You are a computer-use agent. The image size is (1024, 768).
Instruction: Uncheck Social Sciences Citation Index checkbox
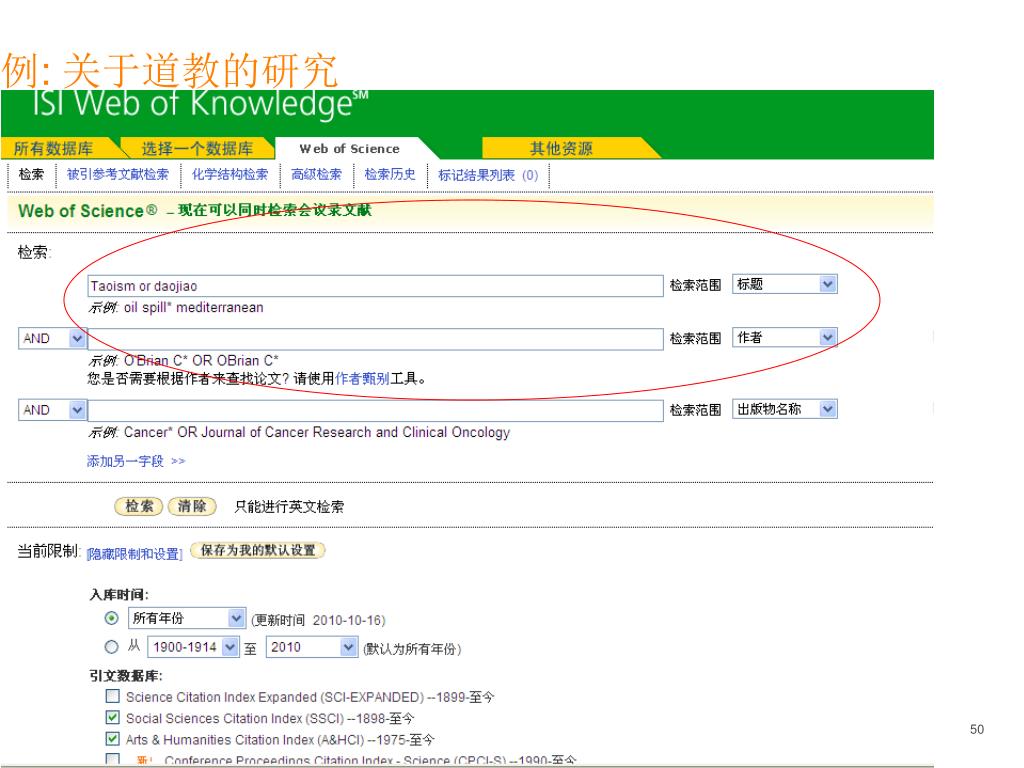113,717
